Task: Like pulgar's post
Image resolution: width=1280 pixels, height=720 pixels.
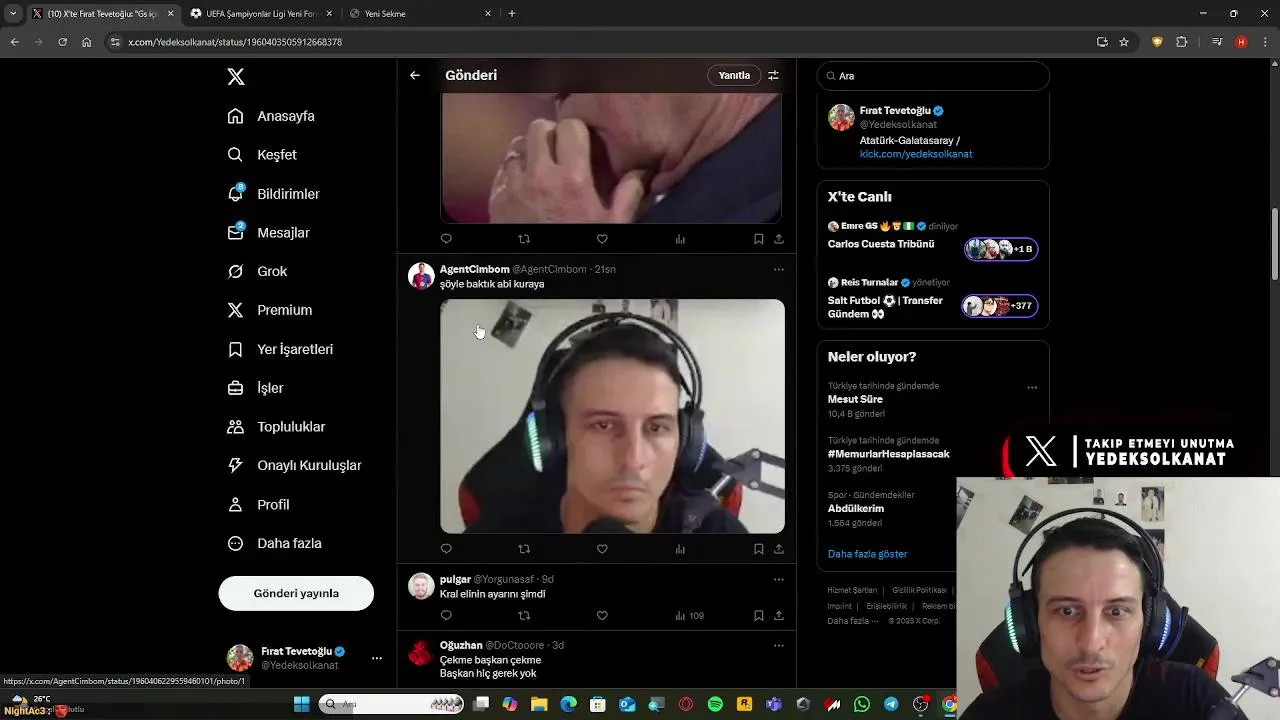Action: (602, 616)
